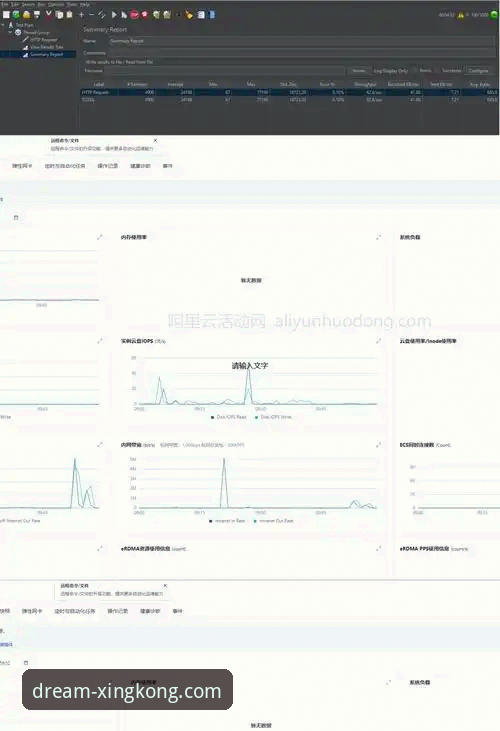Click the Cut scissors toolbar icon

click(48, 15)
